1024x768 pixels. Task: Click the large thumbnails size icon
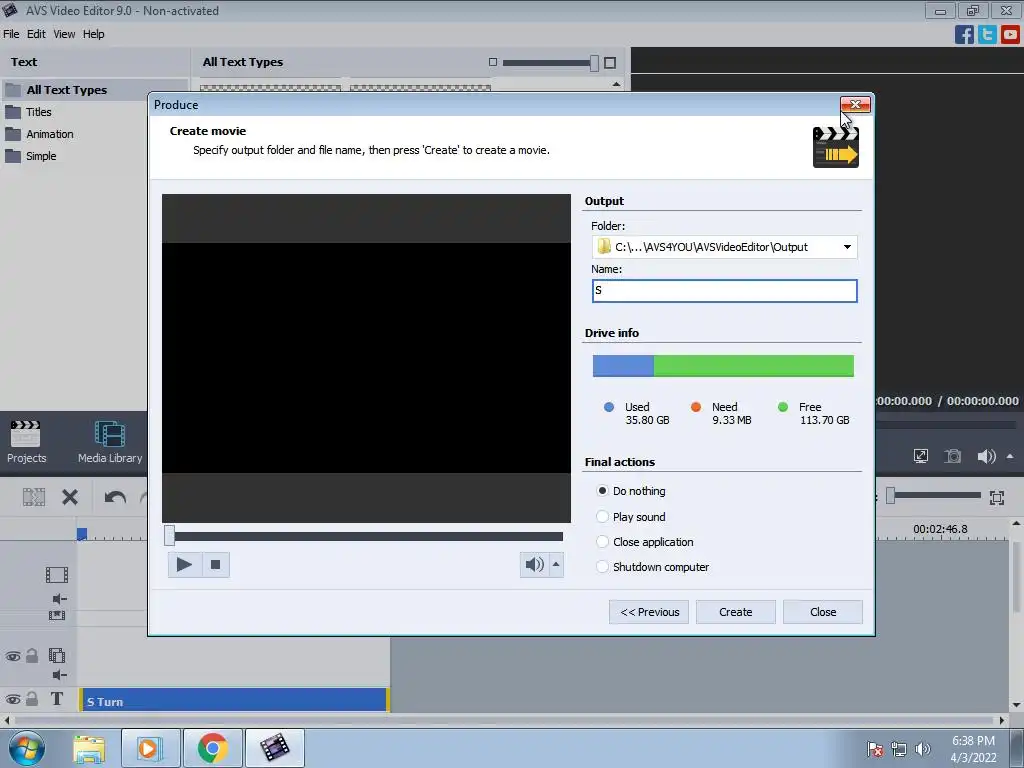(610, 63)
